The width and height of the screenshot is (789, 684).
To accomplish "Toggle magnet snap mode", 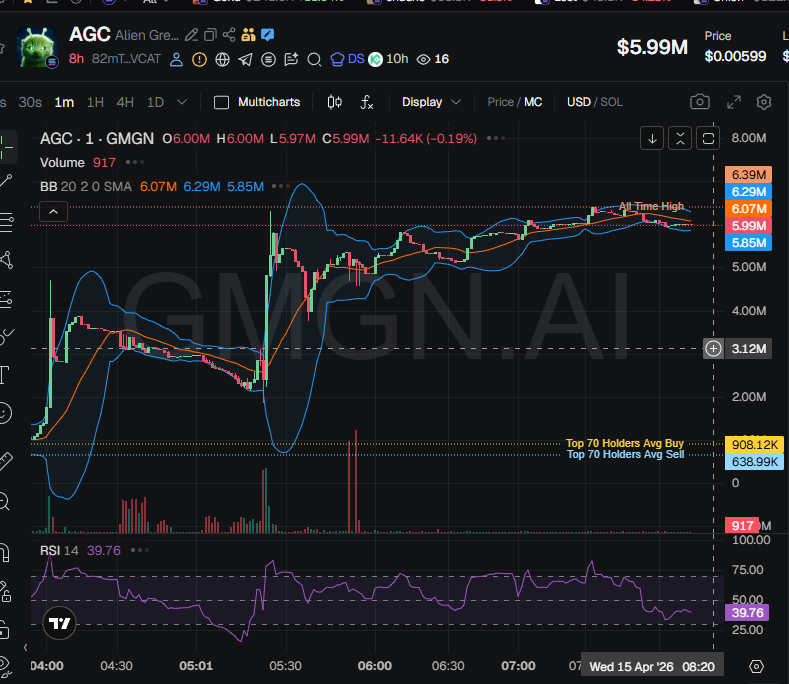I will point(5,553).
